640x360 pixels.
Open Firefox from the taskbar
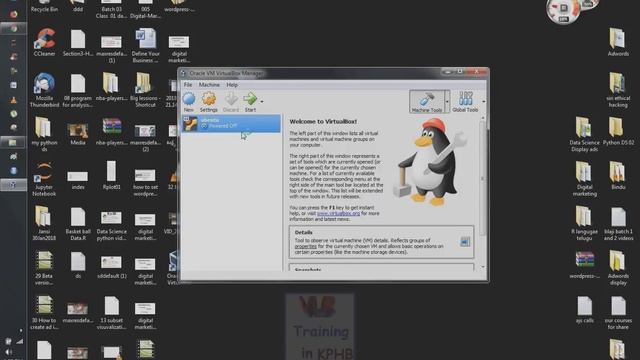click(x=13, y=14)
